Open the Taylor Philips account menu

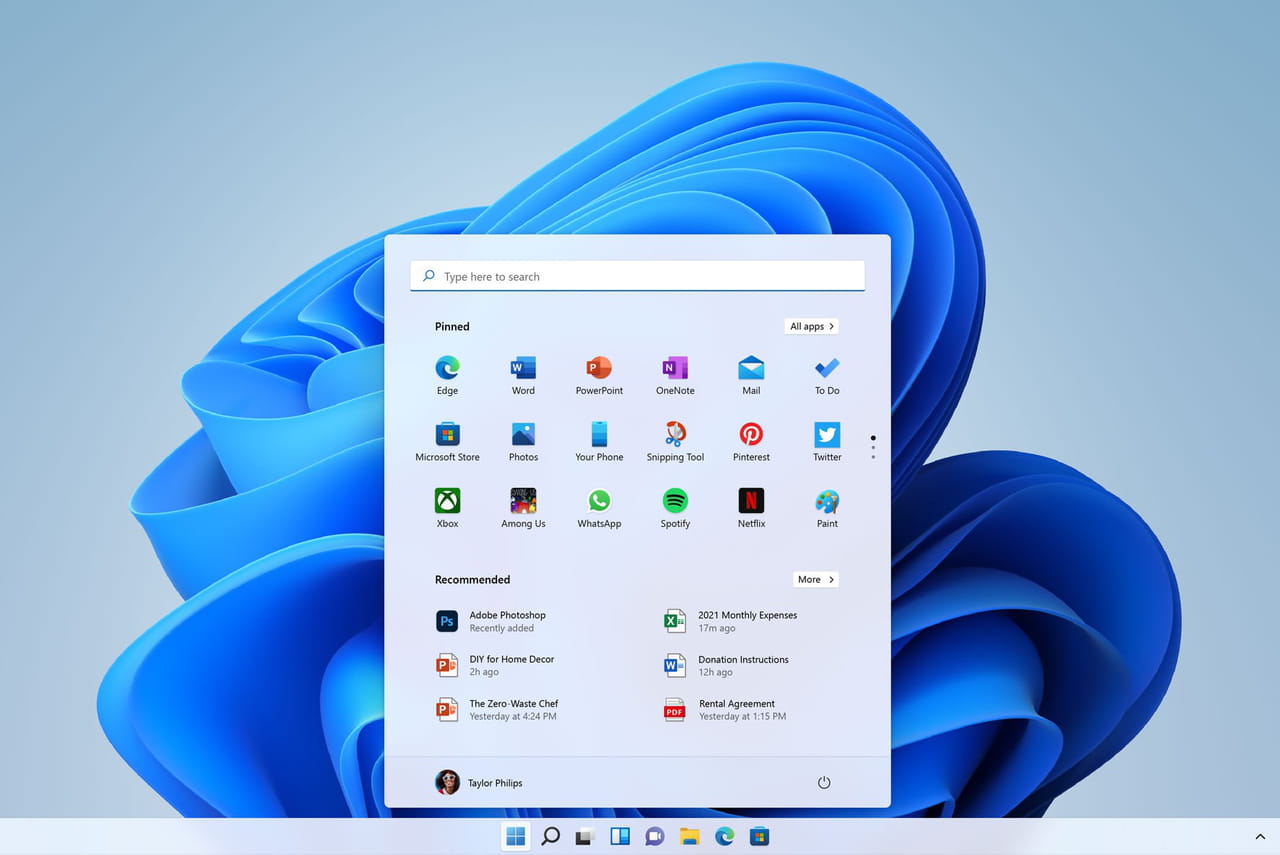tap(479, 782)
